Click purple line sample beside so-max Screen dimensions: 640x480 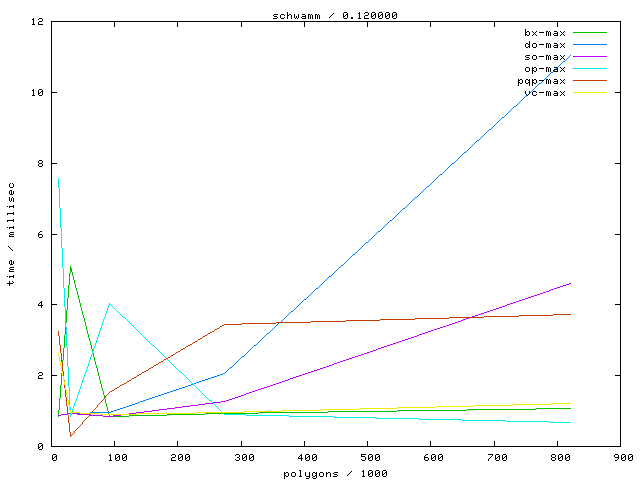coord(590,57)
